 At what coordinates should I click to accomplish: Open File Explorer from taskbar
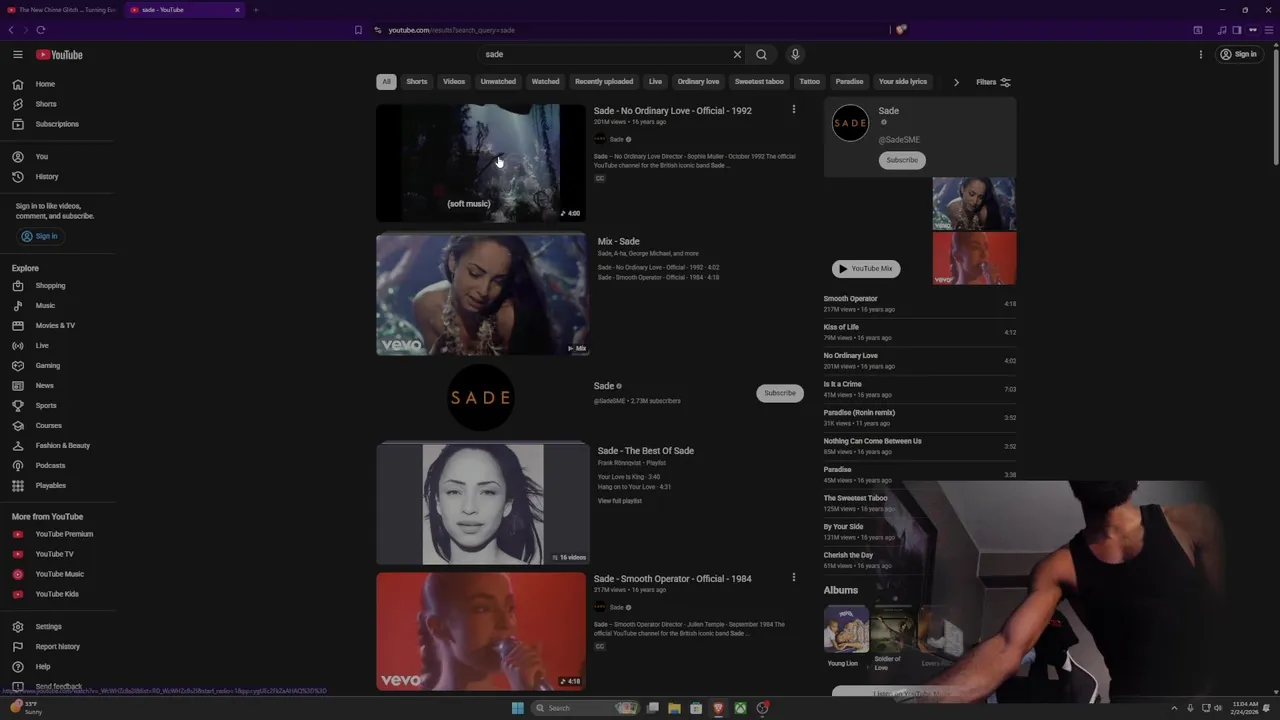coord(674,708)
